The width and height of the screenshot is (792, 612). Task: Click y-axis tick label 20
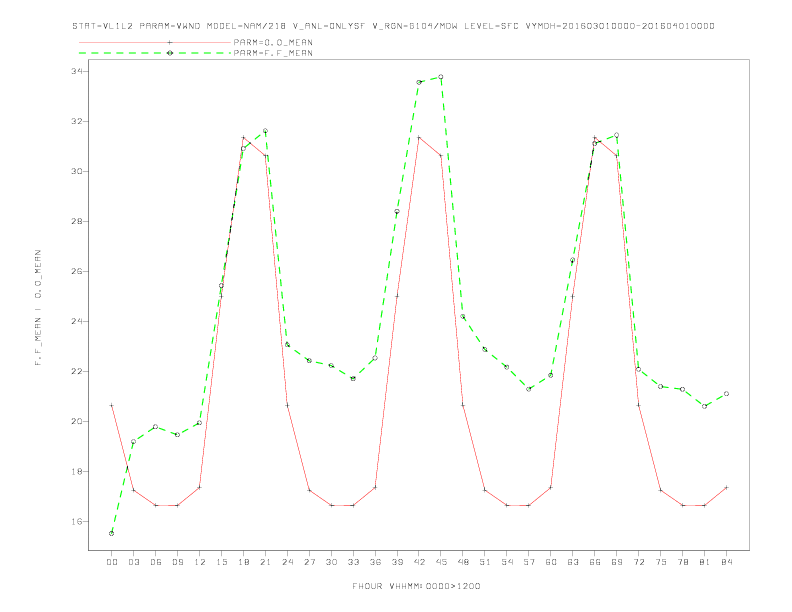click(x=77, y=421)
